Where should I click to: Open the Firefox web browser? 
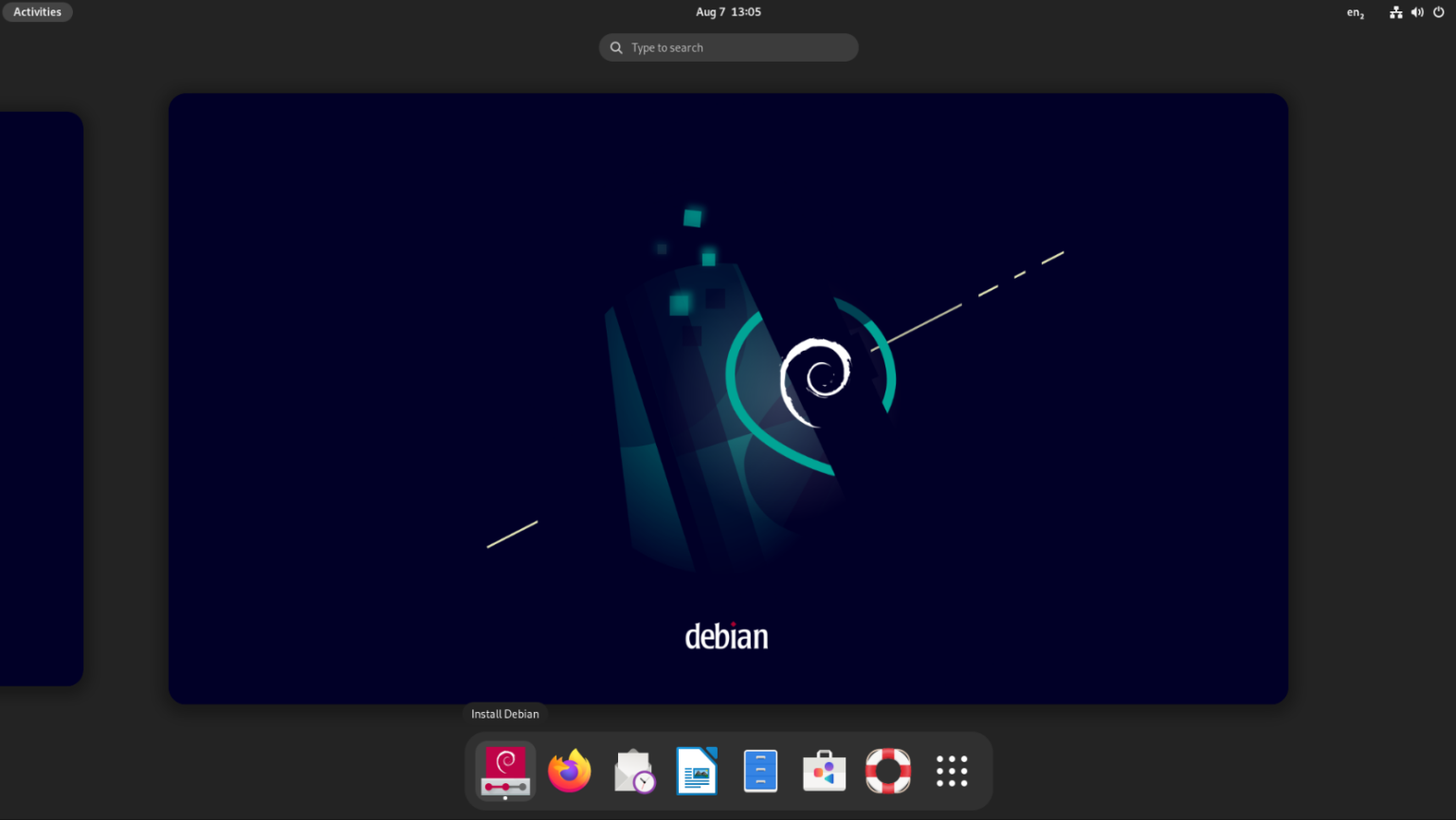point(569,771)
